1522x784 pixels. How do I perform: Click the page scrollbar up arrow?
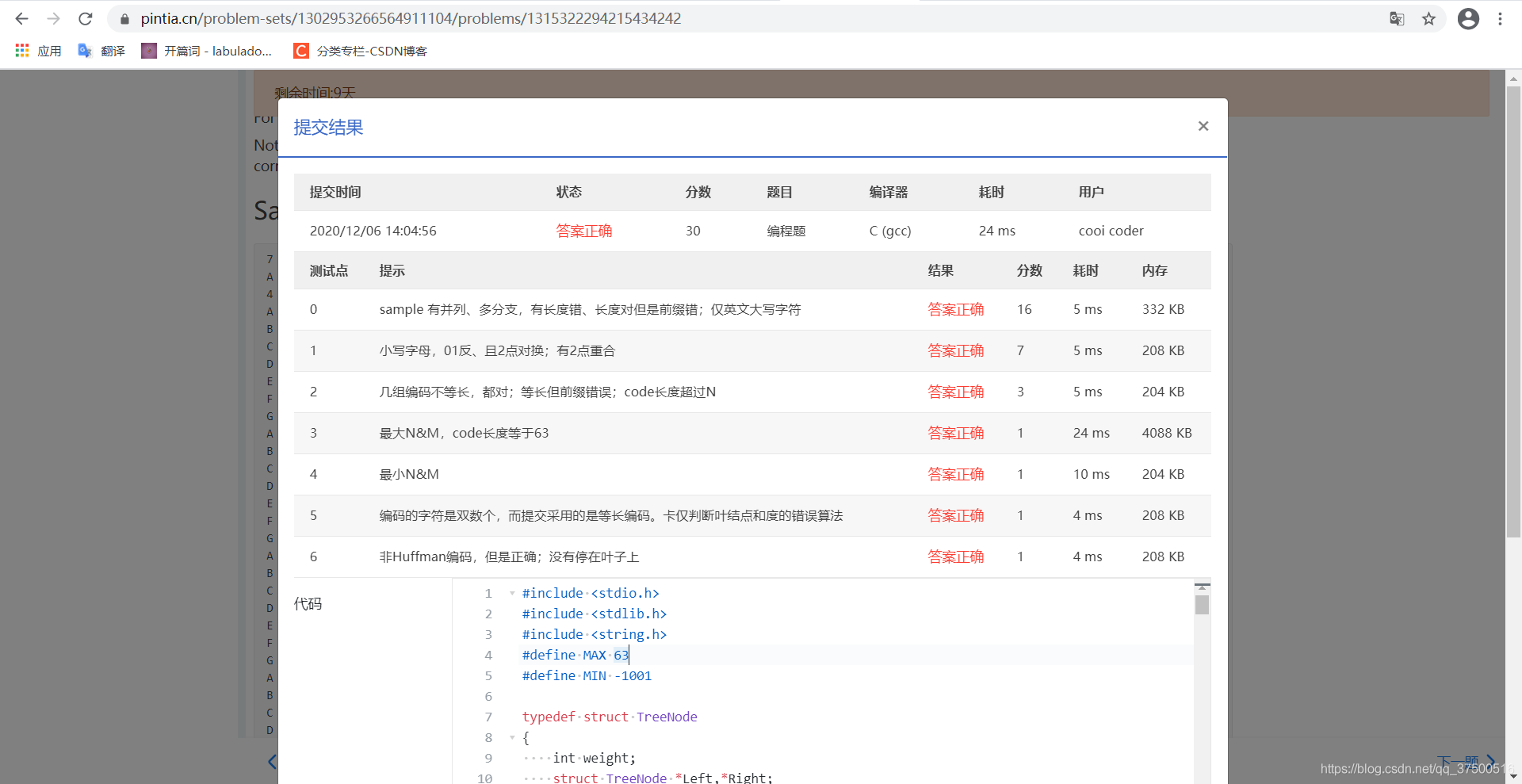pos(1513,78)
